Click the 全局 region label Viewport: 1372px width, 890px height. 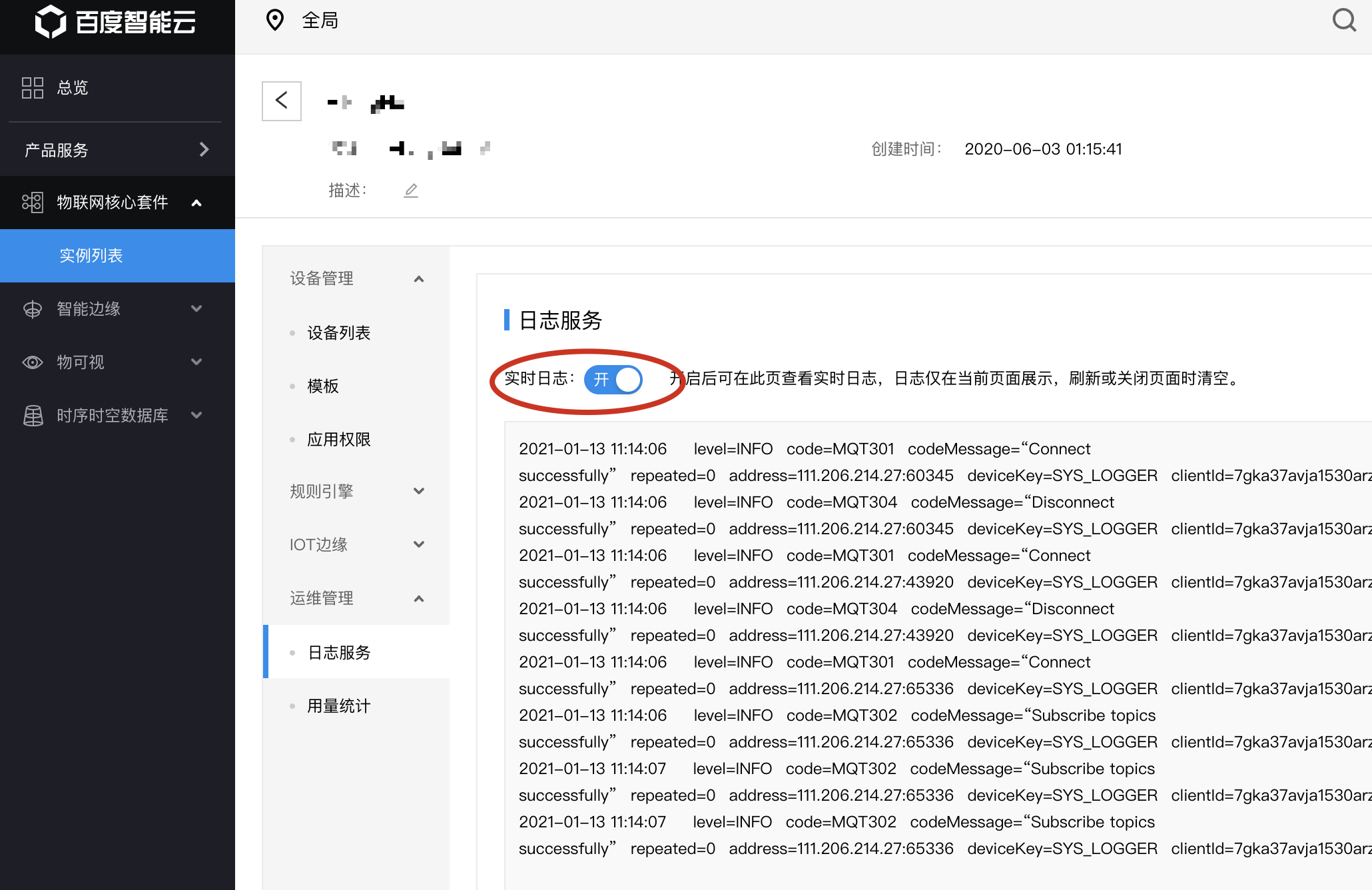click(x=320, y=21)
